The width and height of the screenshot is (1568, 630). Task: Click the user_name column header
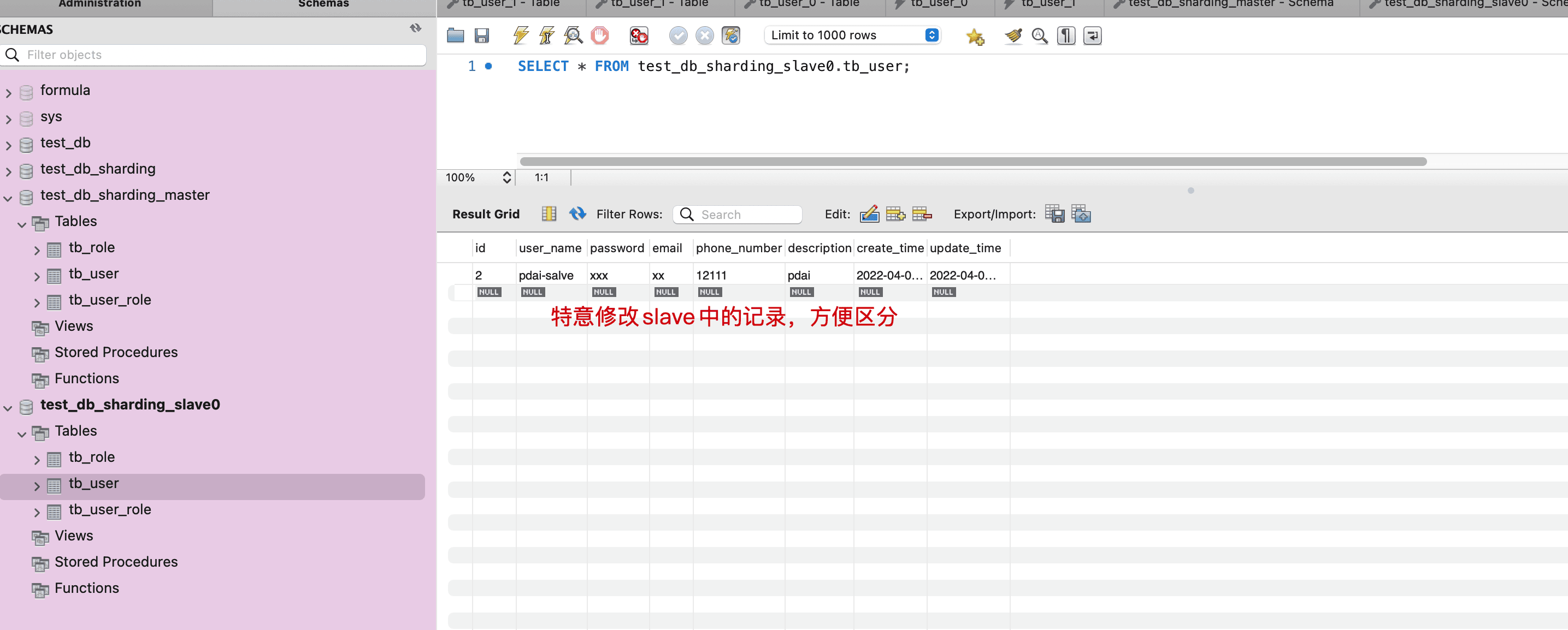coord(550,248)
